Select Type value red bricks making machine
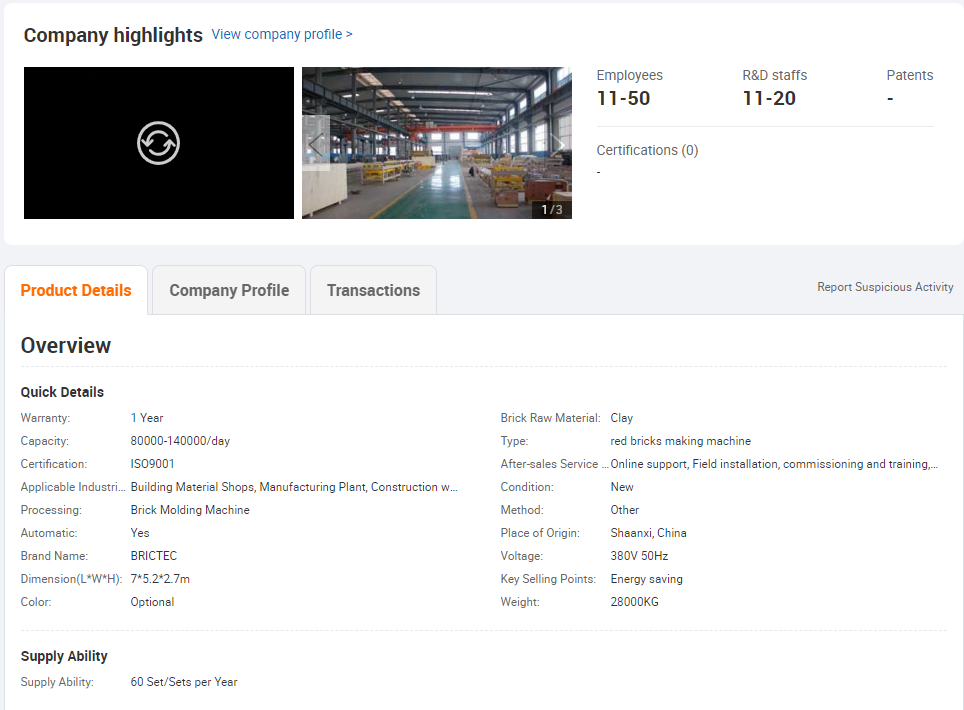This screenshot has height=710, width=964. tap(681, 441)
